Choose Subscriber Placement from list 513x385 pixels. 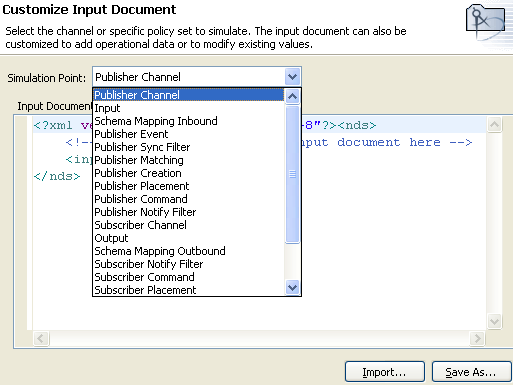[189, 290]
